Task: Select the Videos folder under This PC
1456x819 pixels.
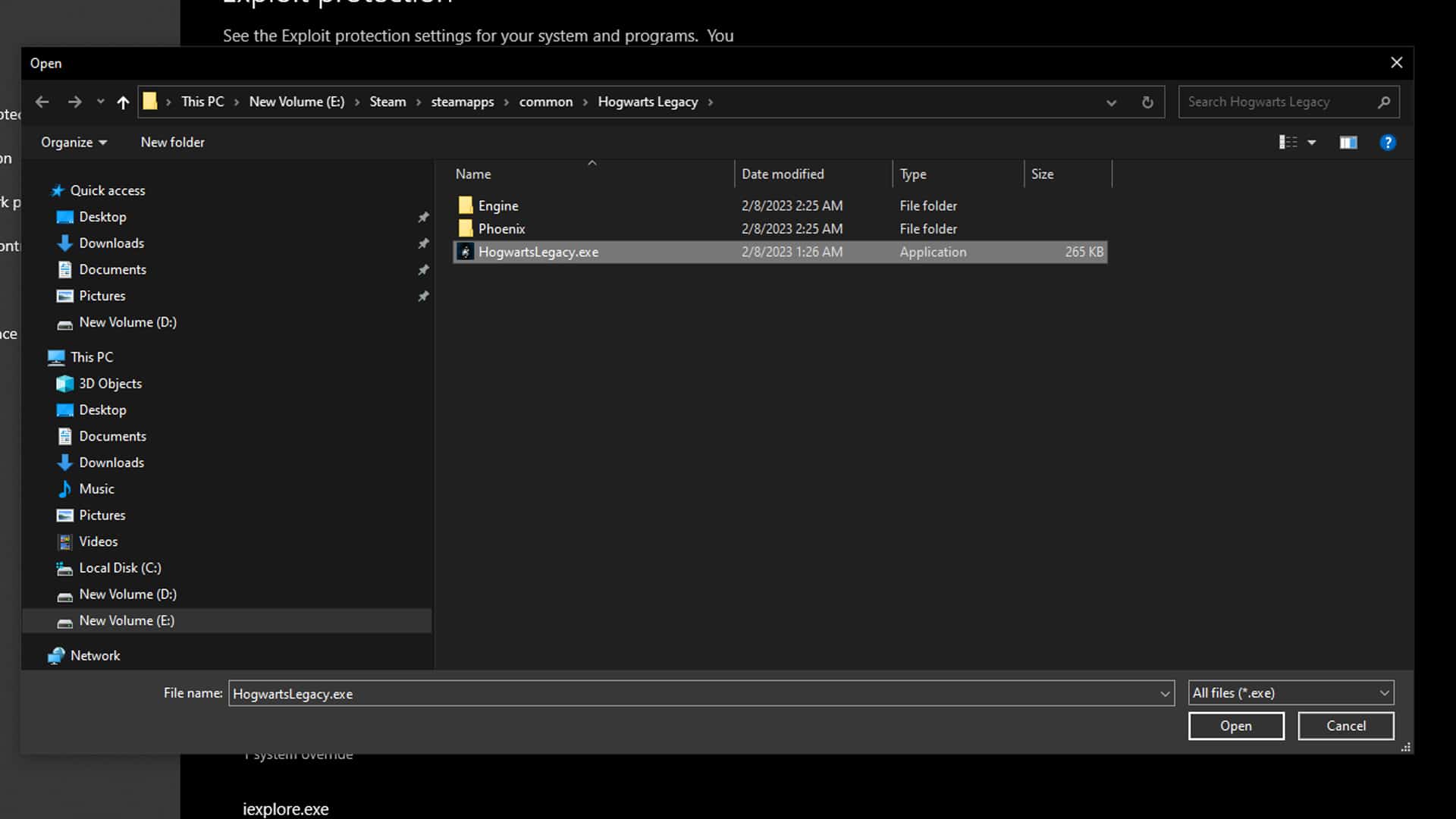Action: point(98,541)
